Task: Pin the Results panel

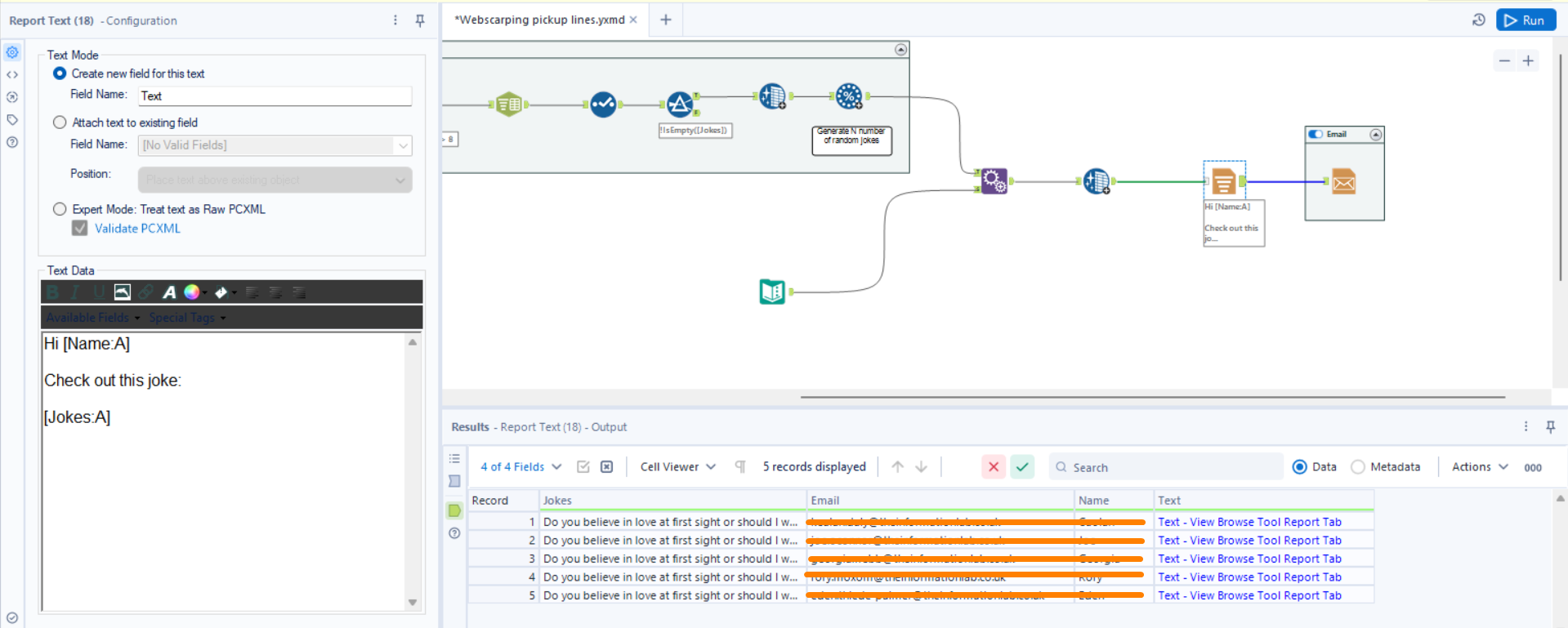Action: point(1551,426)
